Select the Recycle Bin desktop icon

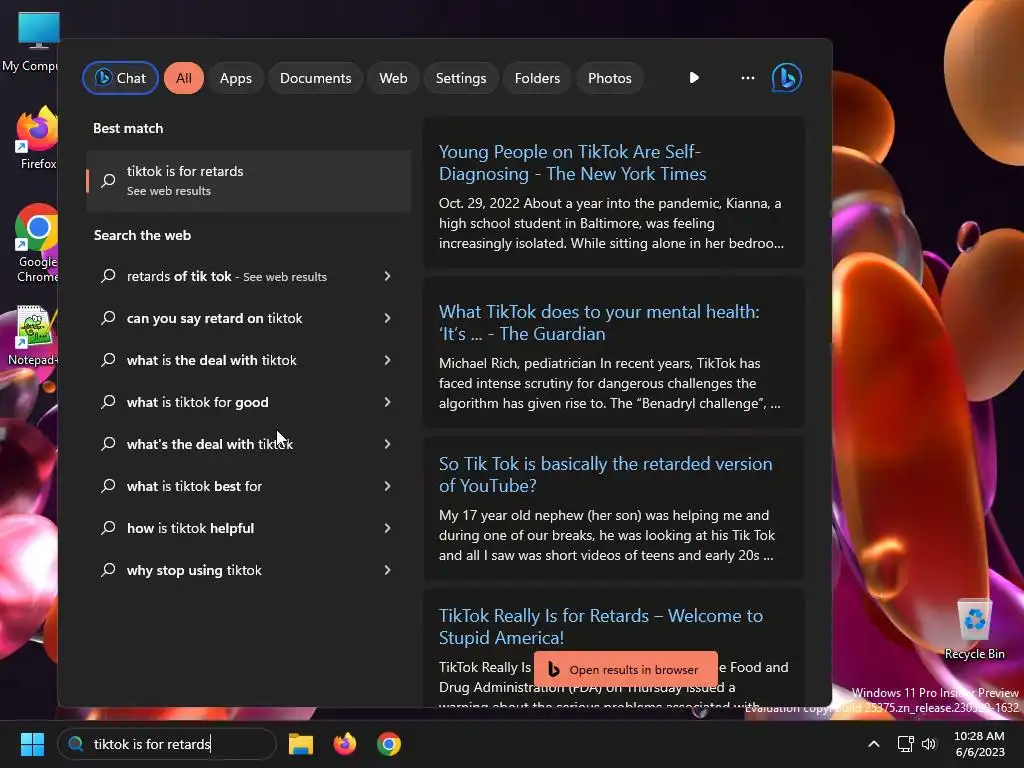[974, 628]
